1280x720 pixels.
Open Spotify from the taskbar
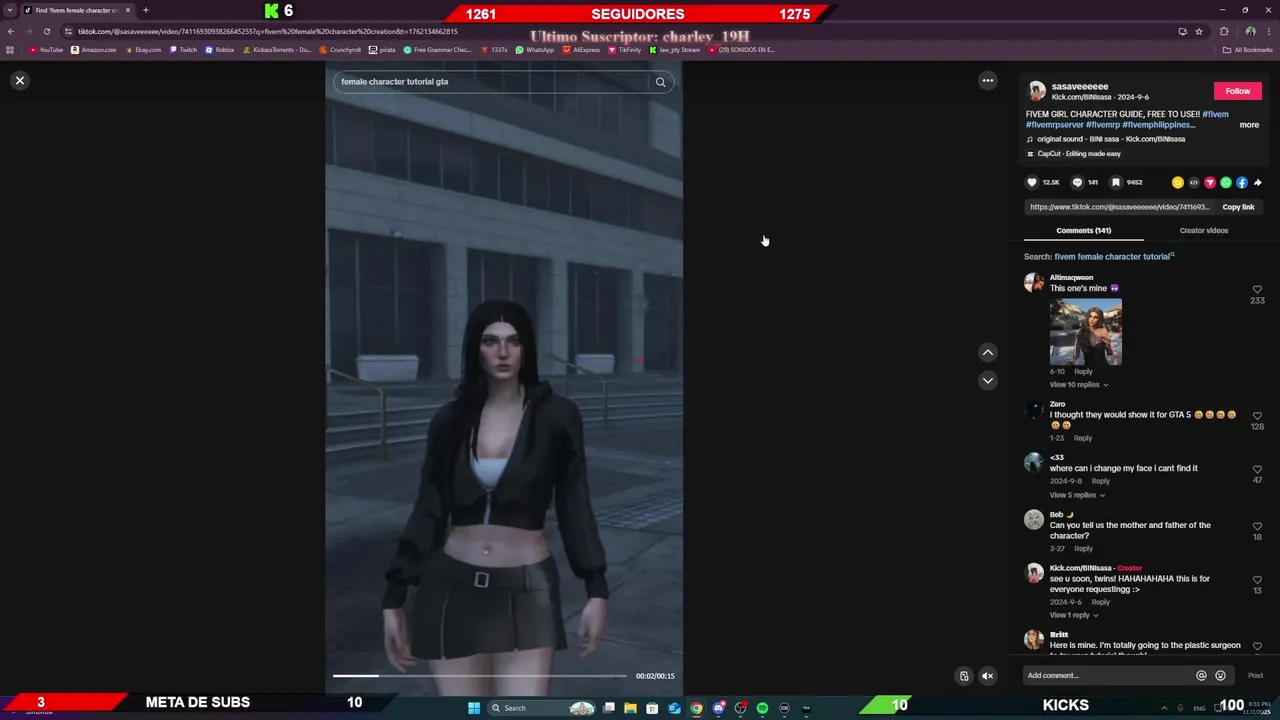point(762,708)
